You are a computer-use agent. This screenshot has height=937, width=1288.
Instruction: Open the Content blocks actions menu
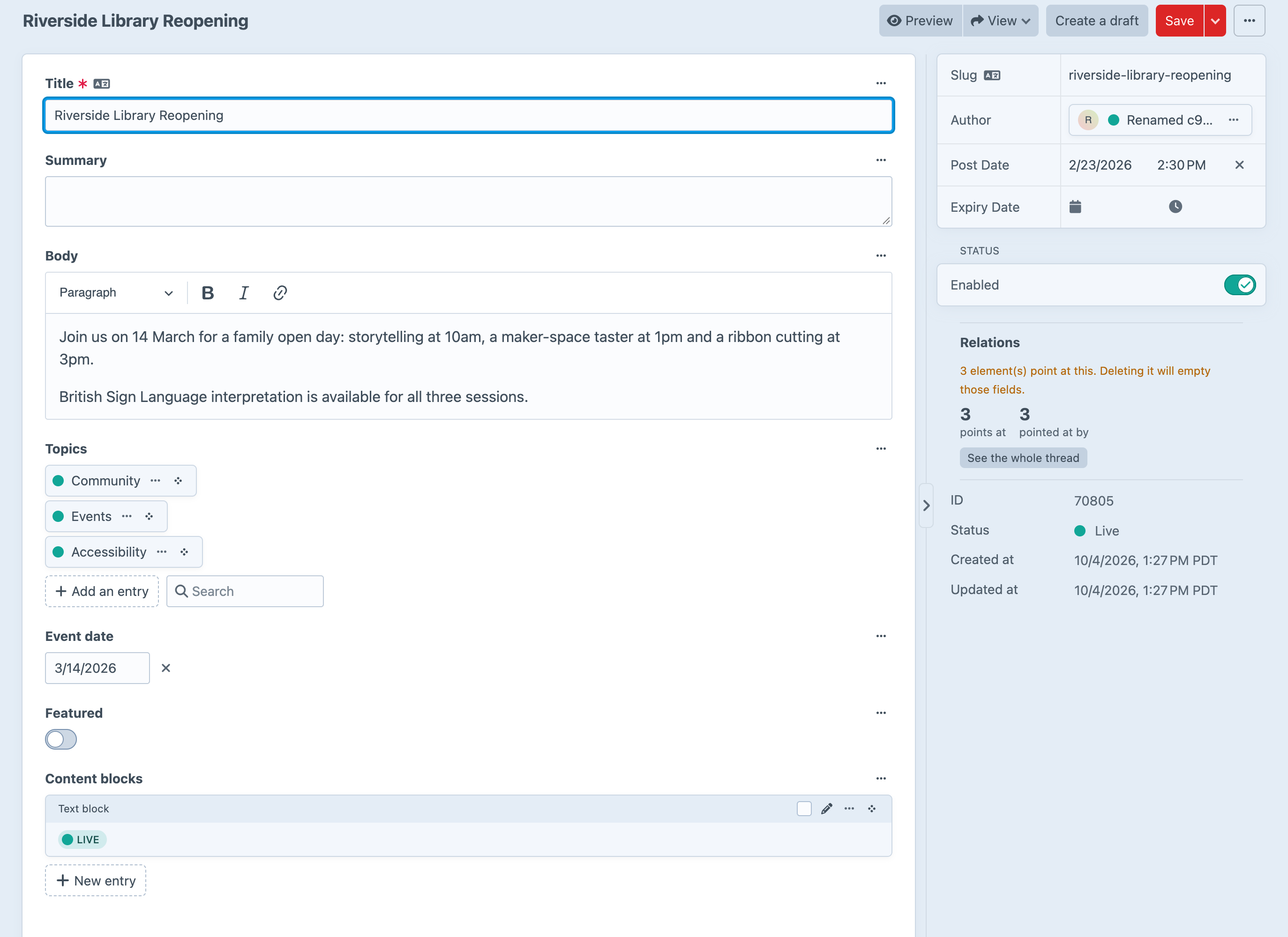tap(881, 779)
